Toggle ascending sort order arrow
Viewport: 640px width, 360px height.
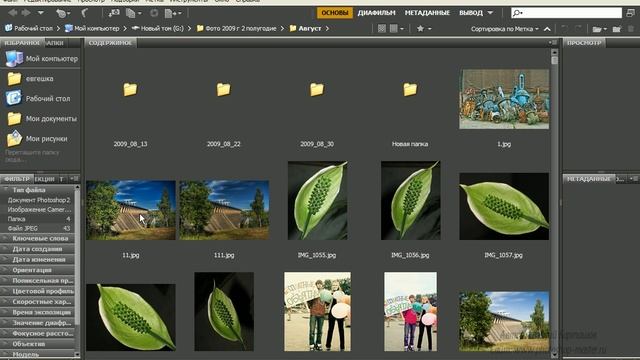coord(547,29)
